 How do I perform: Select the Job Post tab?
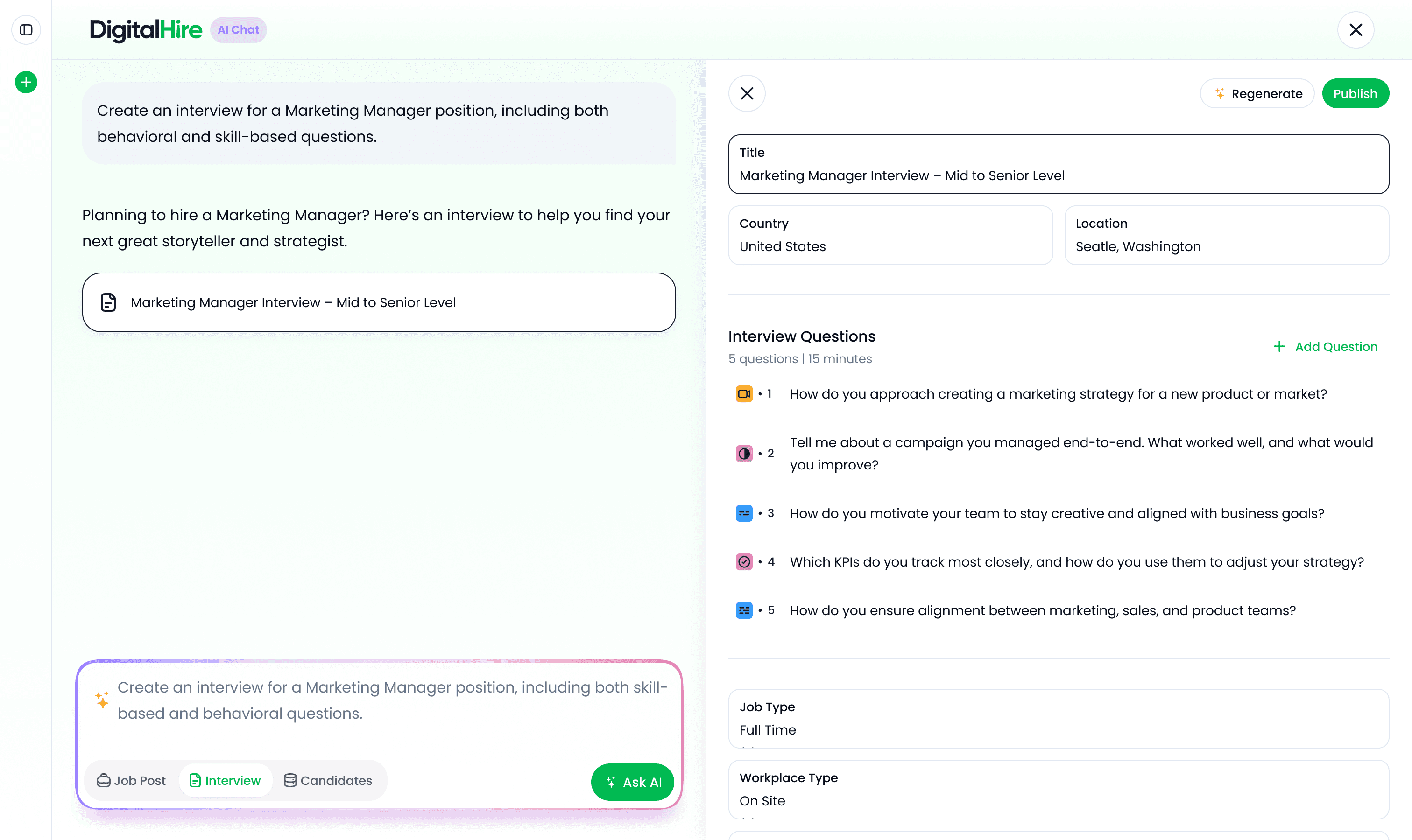point(131,781)
